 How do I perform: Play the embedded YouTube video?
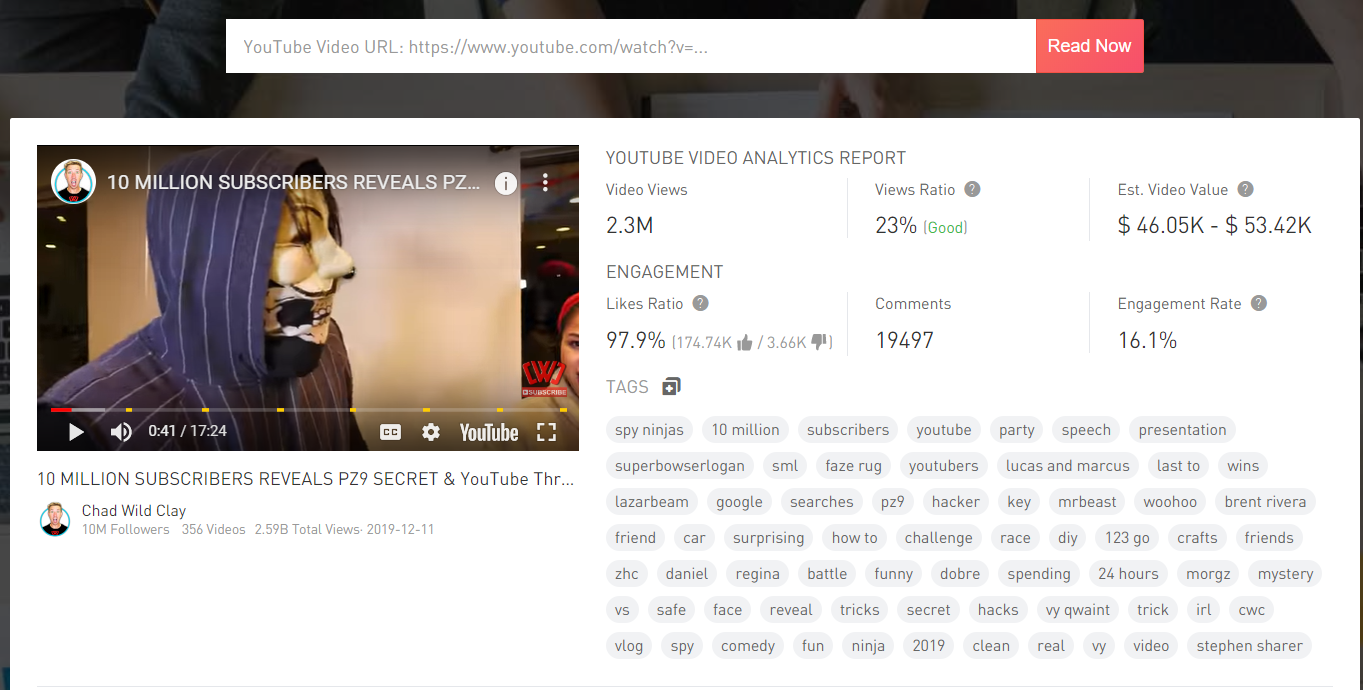click(76, 432)
